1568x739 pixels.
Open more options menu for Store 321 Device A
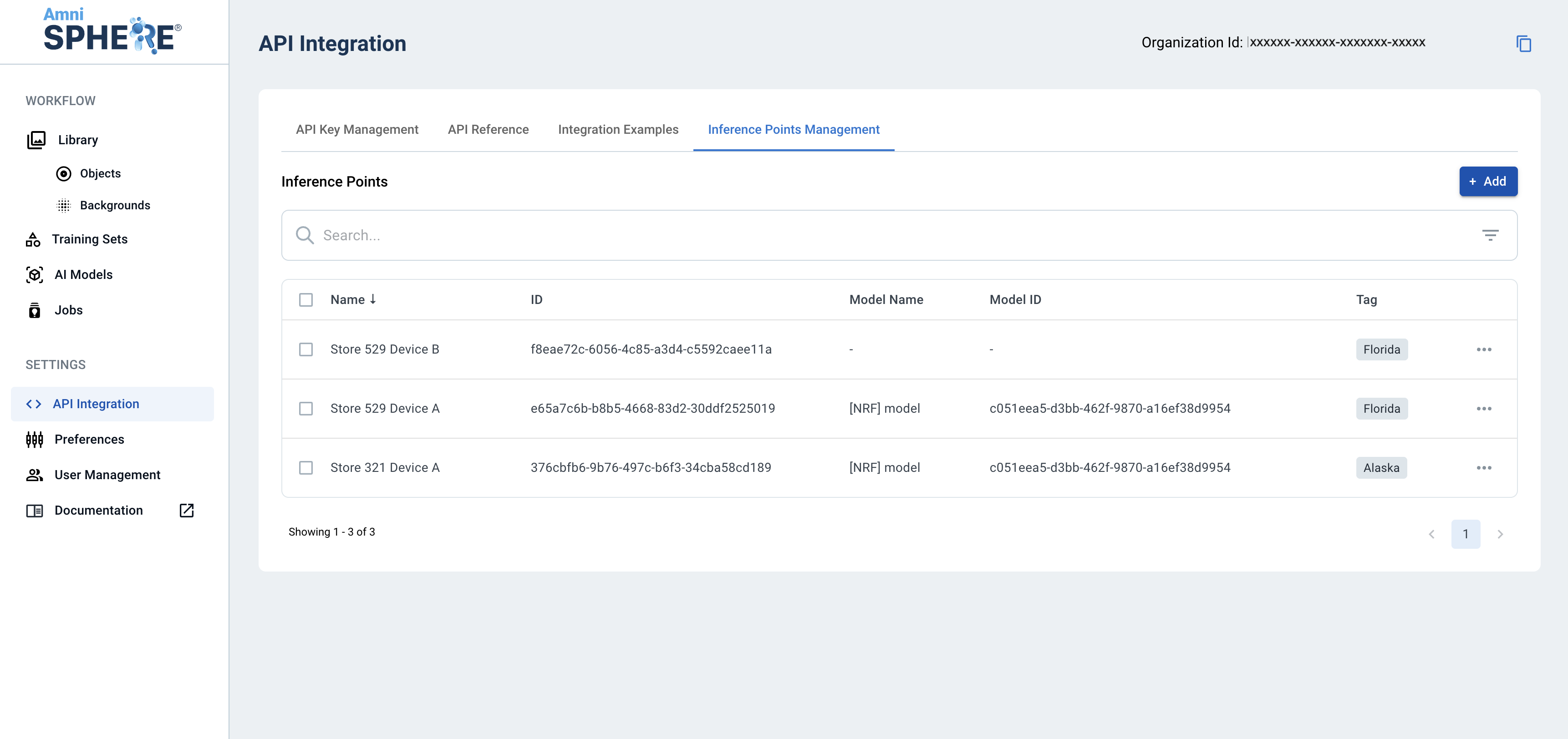coord(1483,468)
